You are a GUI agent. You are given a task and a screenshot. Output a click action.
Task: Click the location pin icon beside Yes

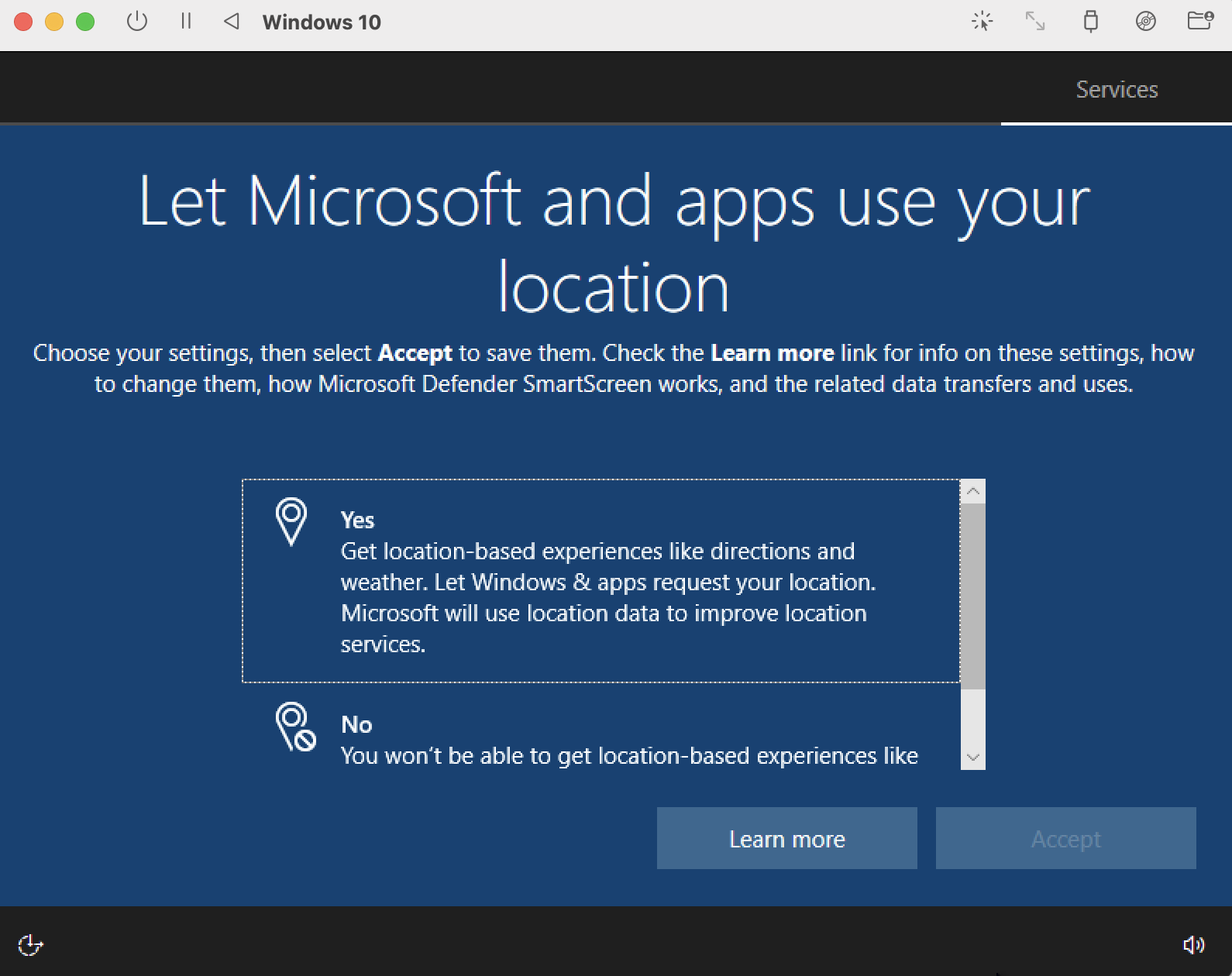click(291, 522)
